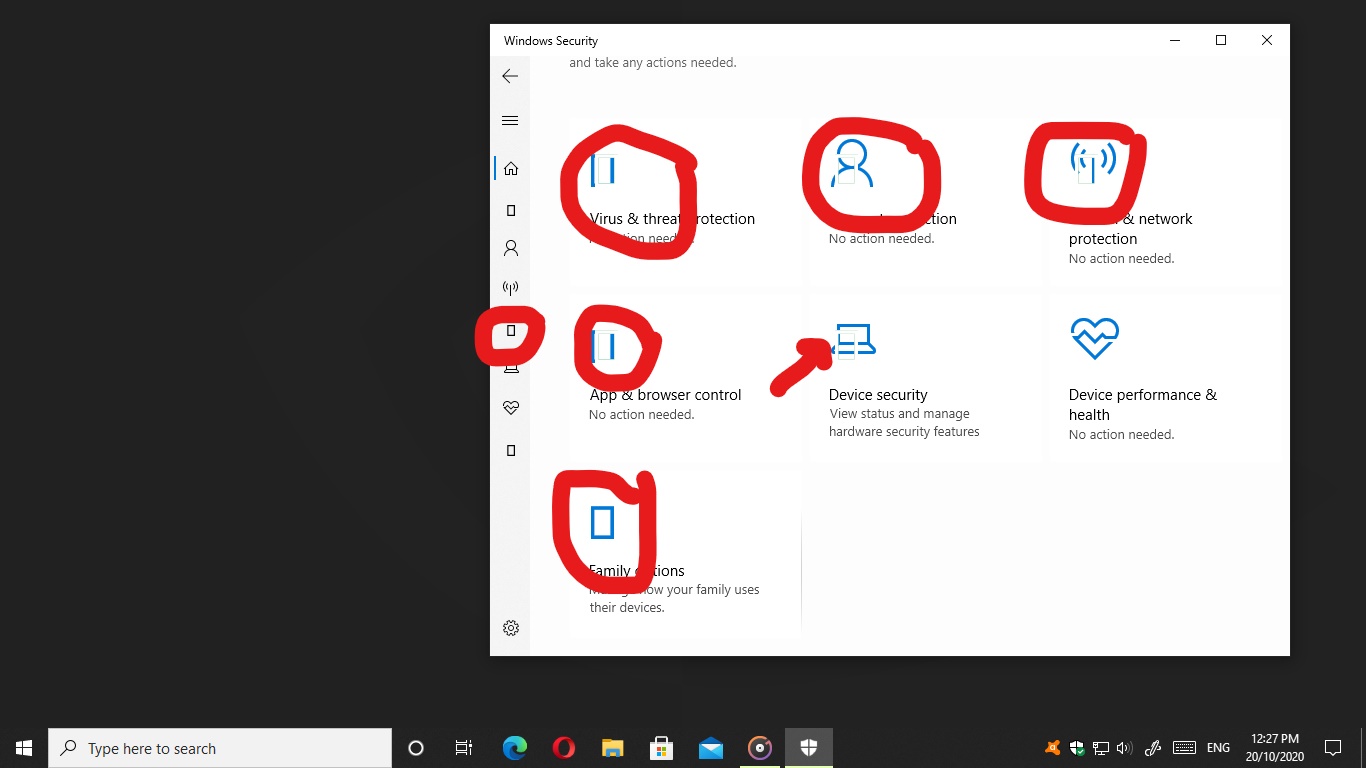This screenshot has height=768, width=1366.
Task: Go back with the sidebar arrow
Action: pyautogui.click(x=510, y=76)
